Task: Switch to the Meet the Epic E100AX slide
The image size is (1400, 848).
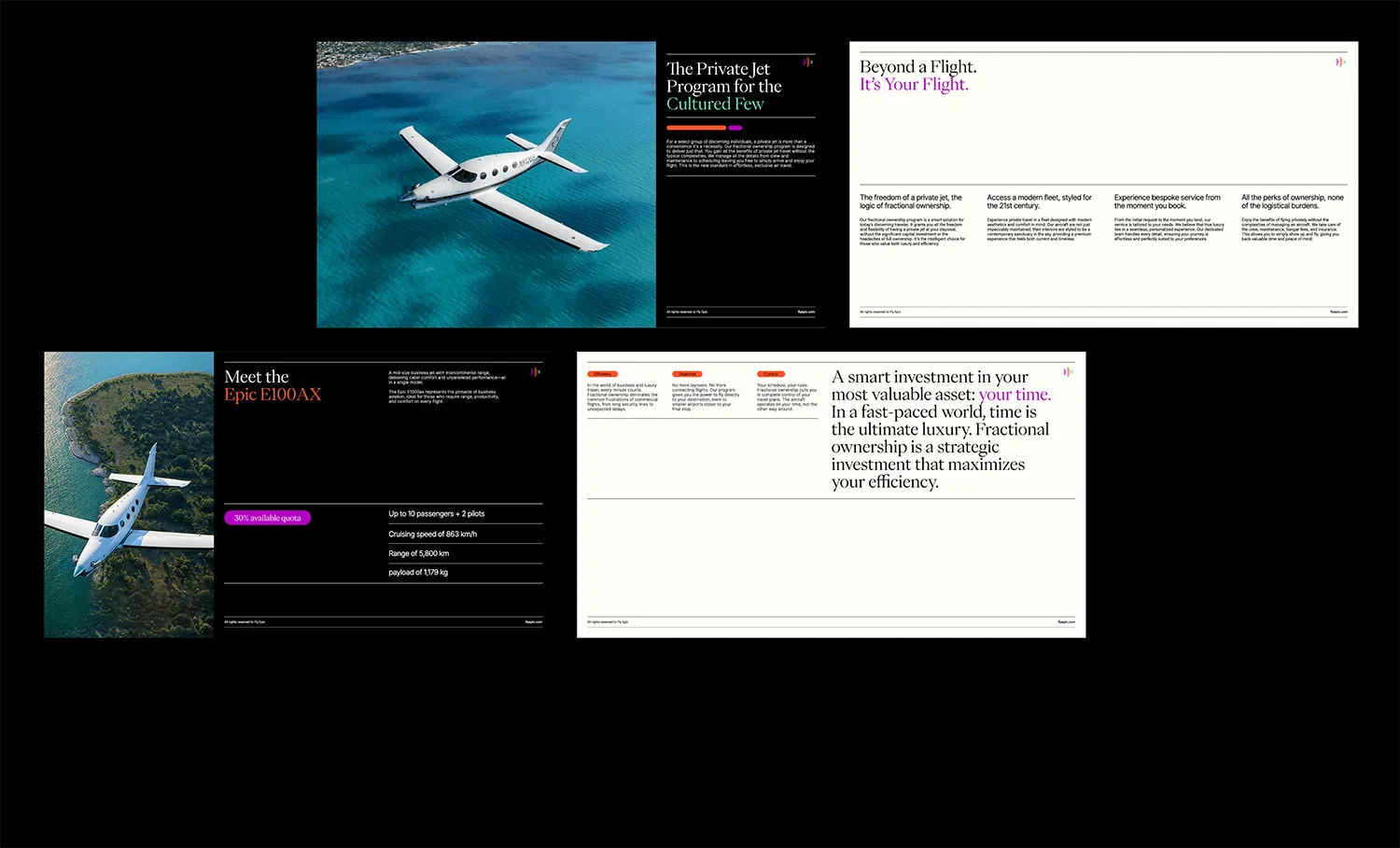Action: coord(273,384)
